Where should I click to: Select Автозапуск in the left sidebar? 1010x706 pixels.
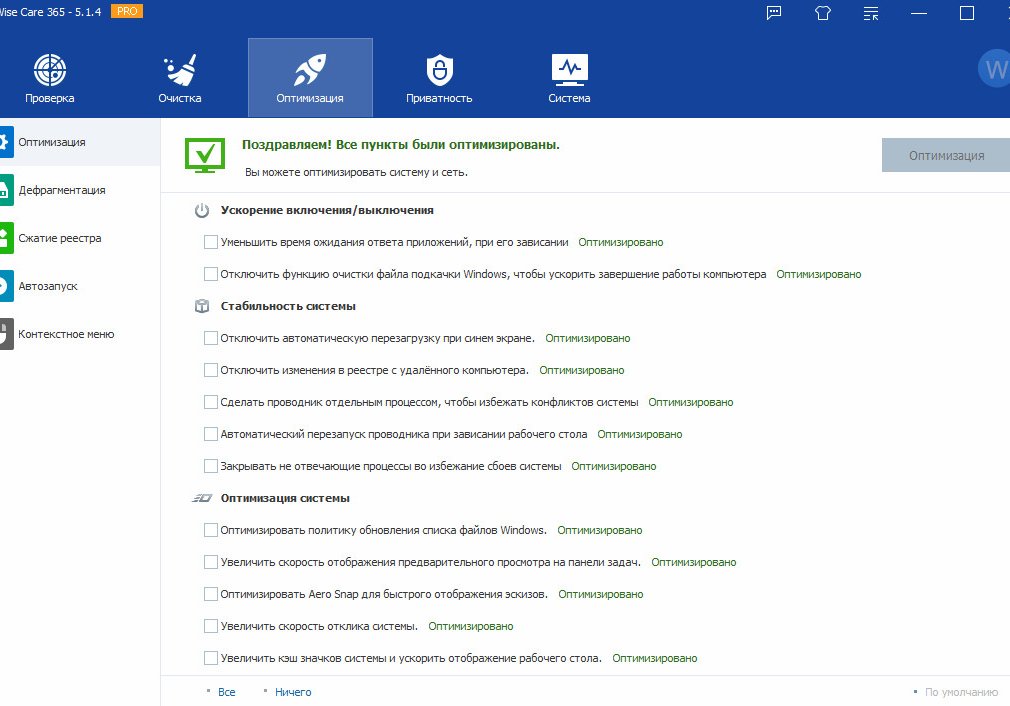80,286
